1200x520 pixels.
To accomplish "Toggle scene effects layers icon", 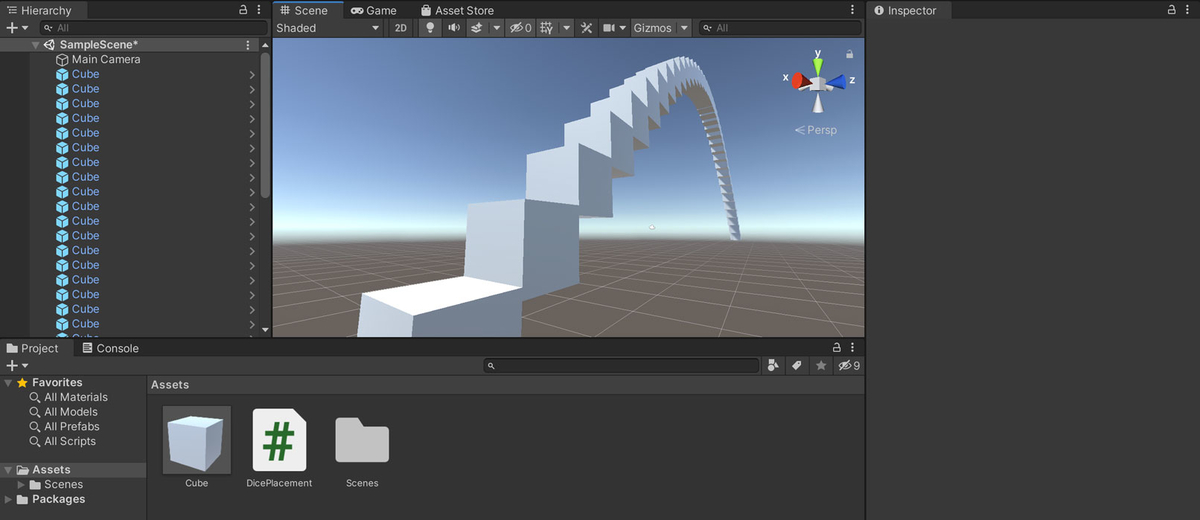I will click(x=477, y=28).
